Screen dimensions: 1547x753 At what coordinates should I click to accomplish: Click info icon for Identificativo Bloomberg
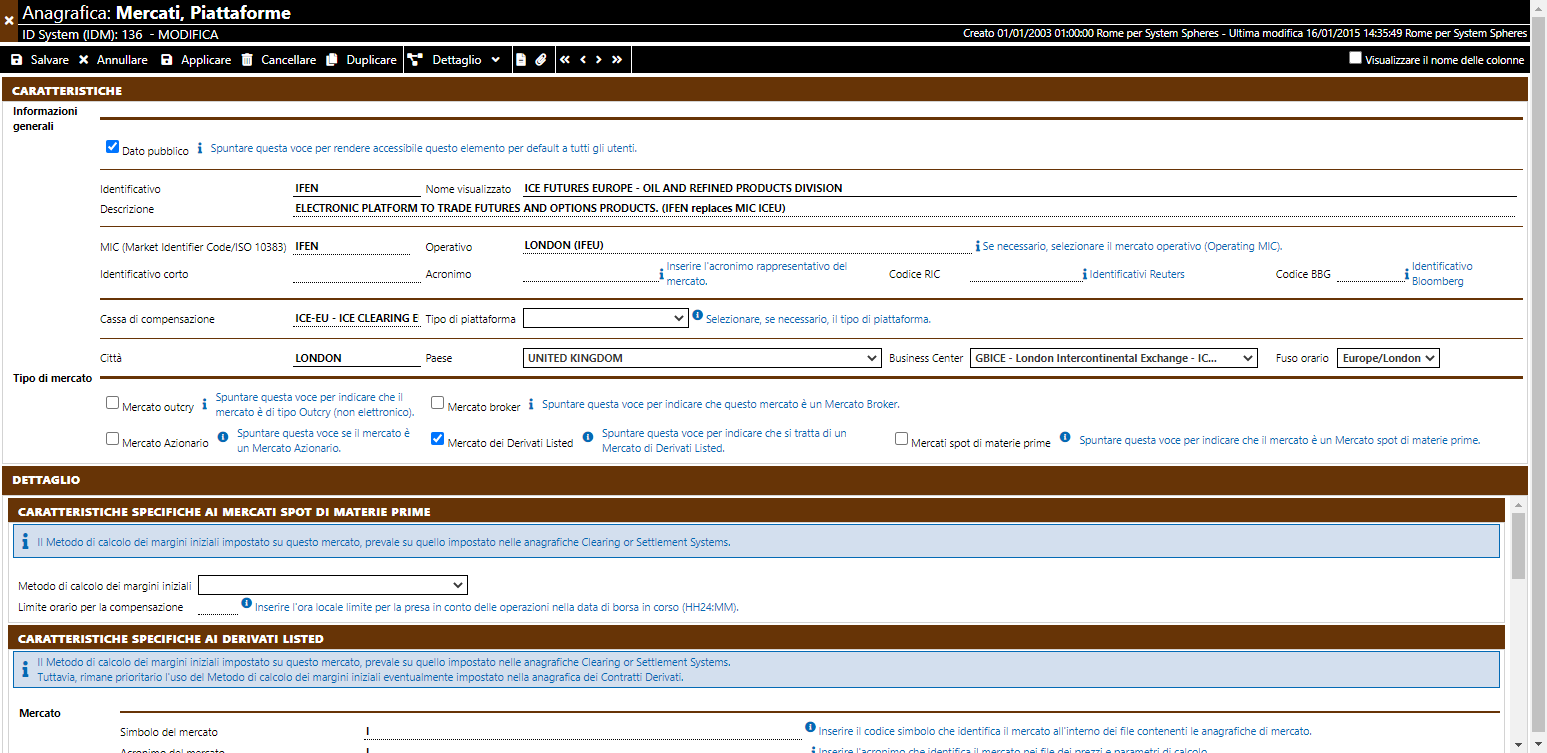1406,274
